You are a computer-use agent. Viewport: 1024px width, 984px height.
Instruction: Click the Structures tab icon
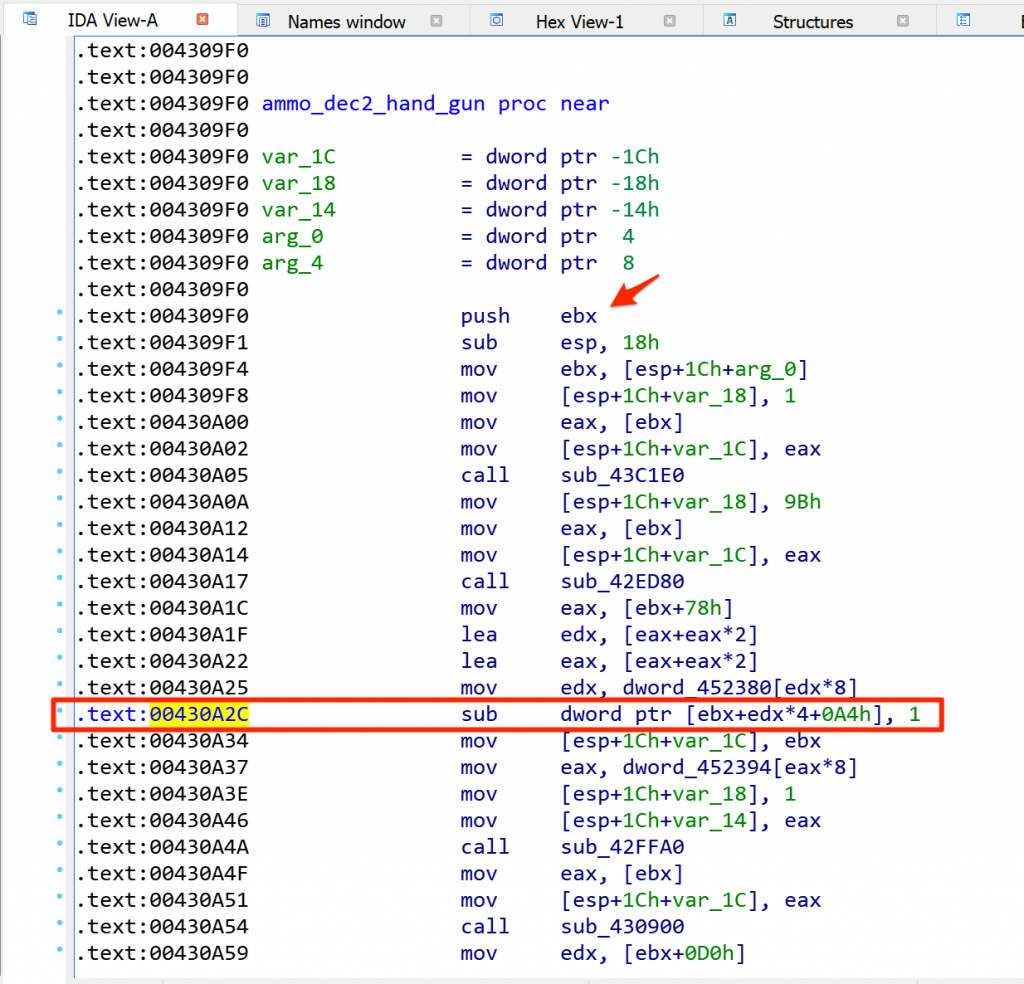point(730,21)
